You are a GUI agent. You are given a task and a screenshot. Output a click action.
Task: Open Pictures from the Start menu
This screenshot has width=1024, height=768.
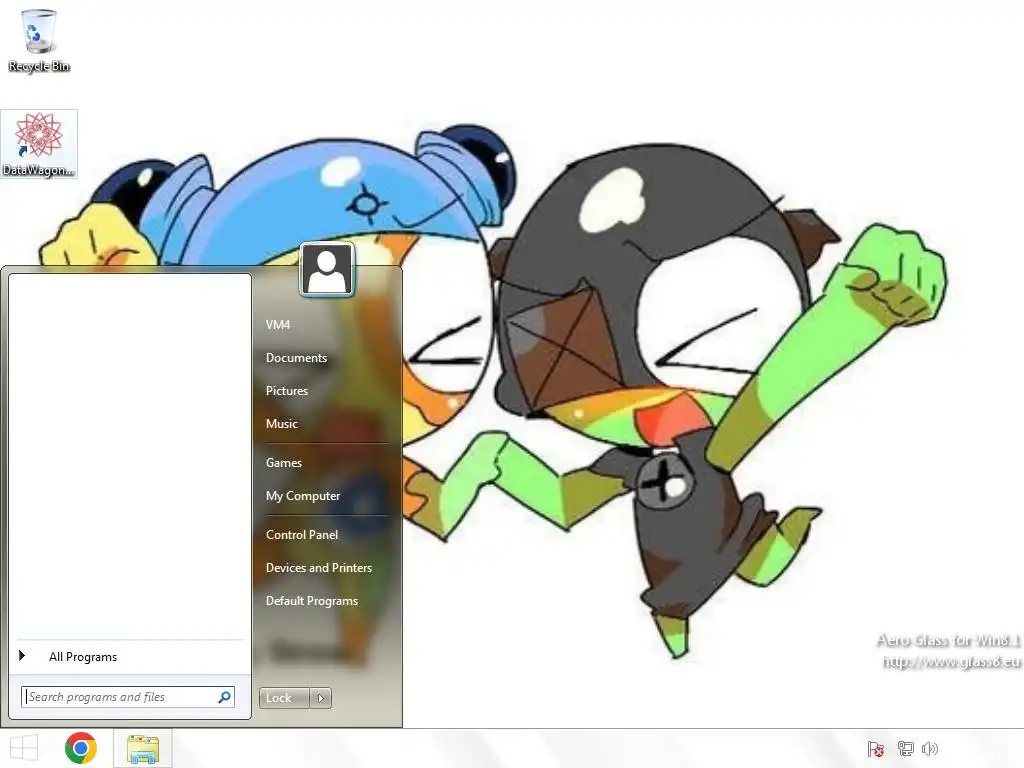[287, 391]
